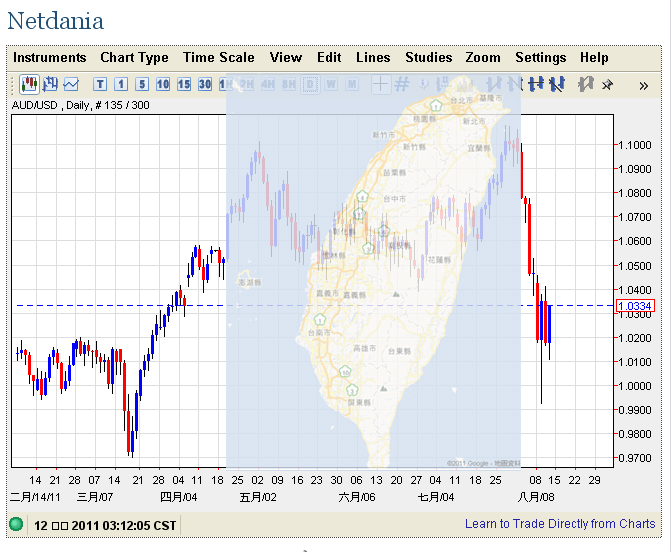Click the 八月/08 date axis label

536,497
